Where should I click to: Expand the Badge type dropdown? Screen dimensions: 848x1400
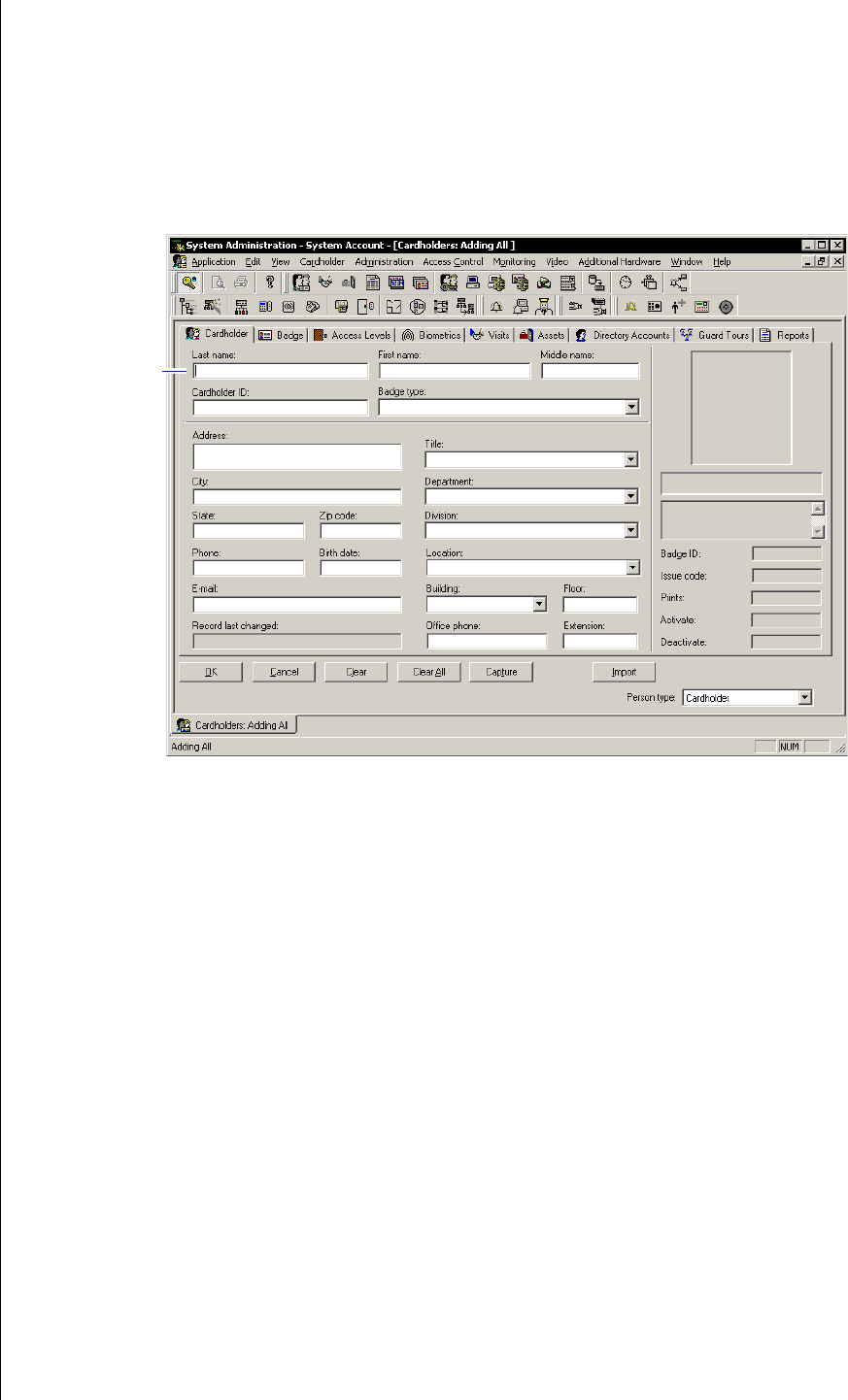coord(632,408)
